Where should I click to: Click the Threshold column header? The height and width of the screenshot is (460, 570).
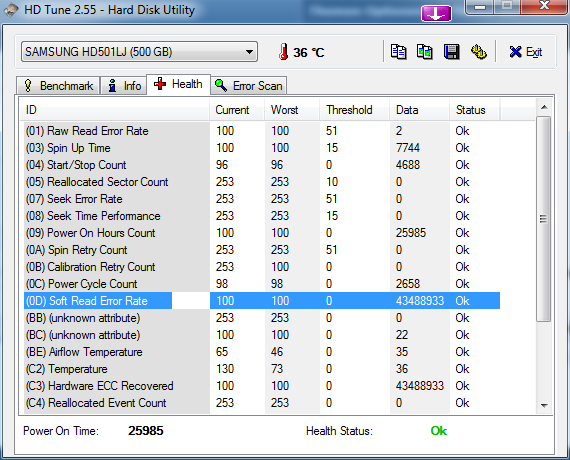pos(355,110)
